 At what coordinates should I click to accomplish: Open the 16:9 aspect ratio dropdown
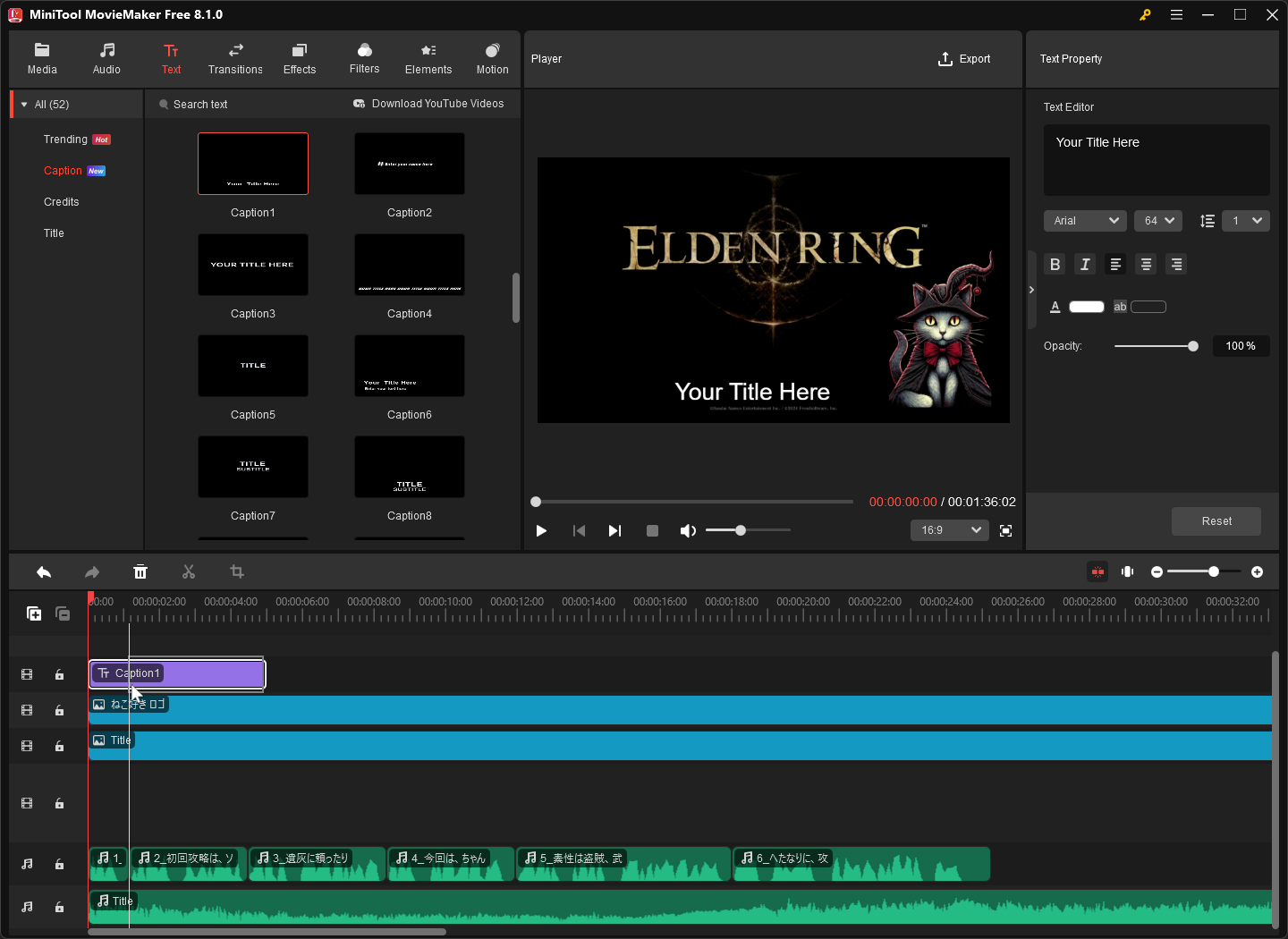coord(950,530)
